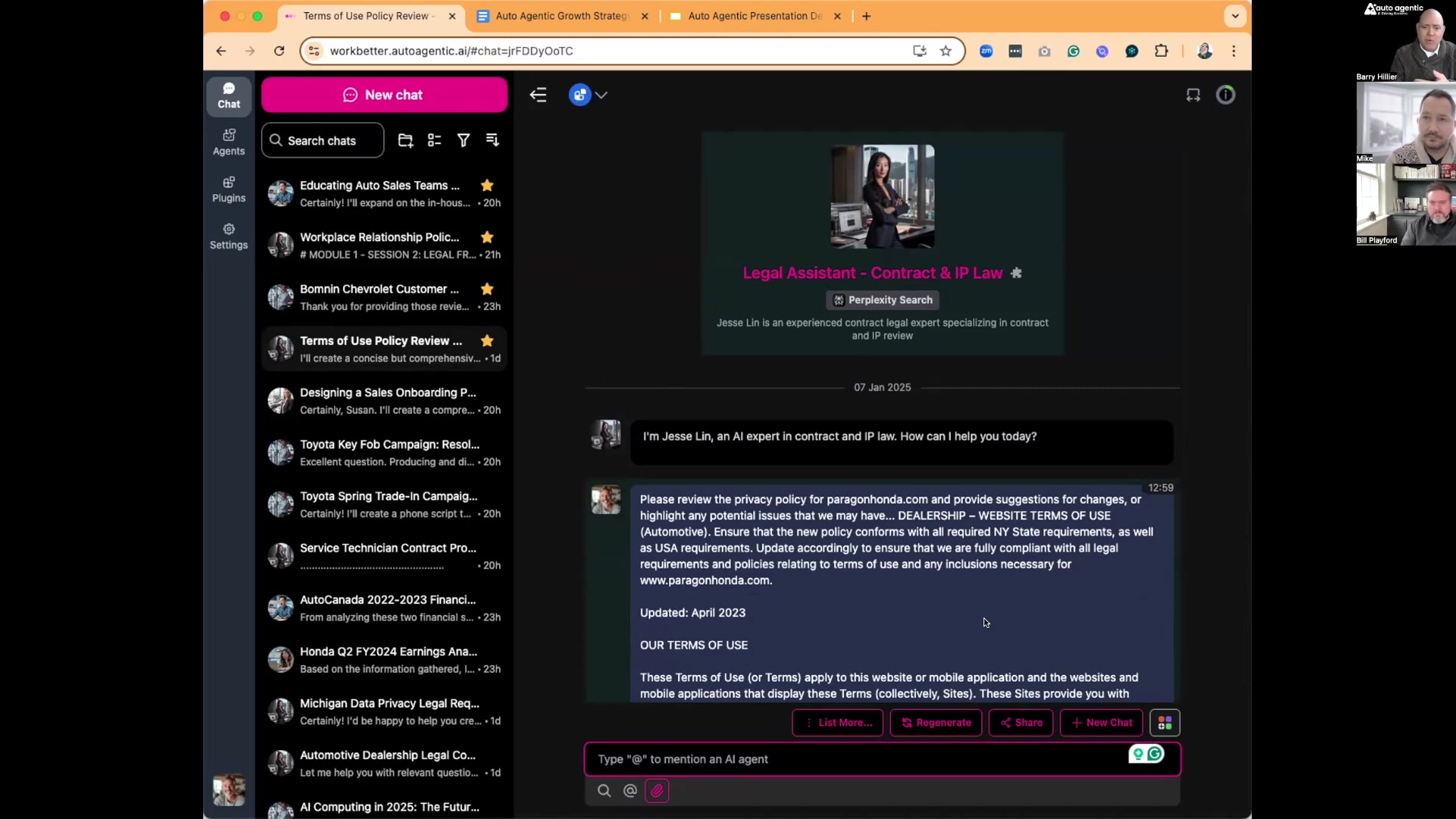Switch to Auto Agentic Growth Strategy tab
The image size is (1456, 819).
coord(562,16)
